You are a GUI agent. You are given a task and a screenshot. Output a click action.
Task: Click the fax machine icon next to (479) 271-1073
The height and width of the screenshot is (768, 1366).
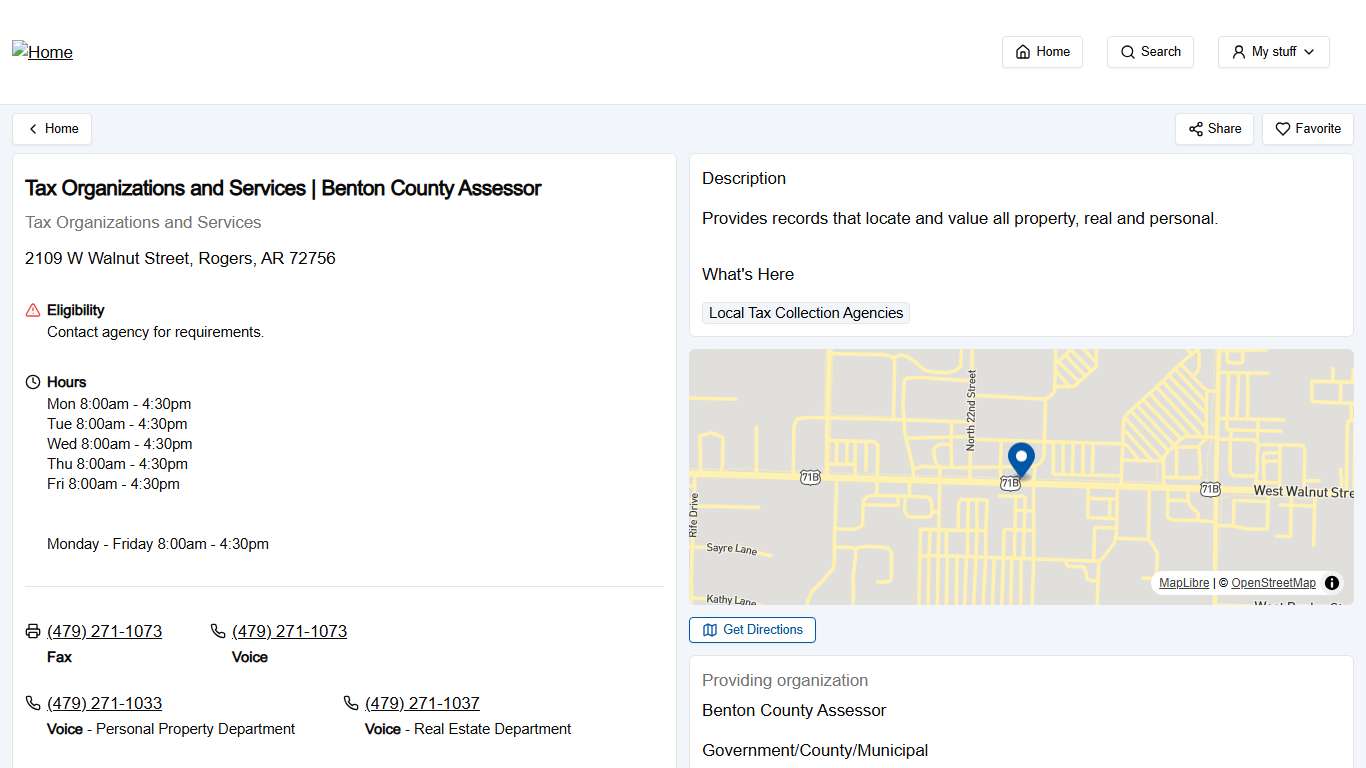click(x=31, y=631)
